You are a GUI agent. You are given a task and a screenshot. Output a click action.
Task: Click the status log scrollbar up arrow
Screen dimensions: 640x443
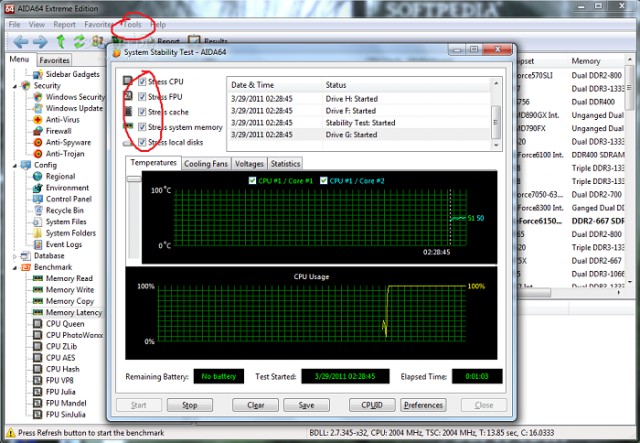496,83
